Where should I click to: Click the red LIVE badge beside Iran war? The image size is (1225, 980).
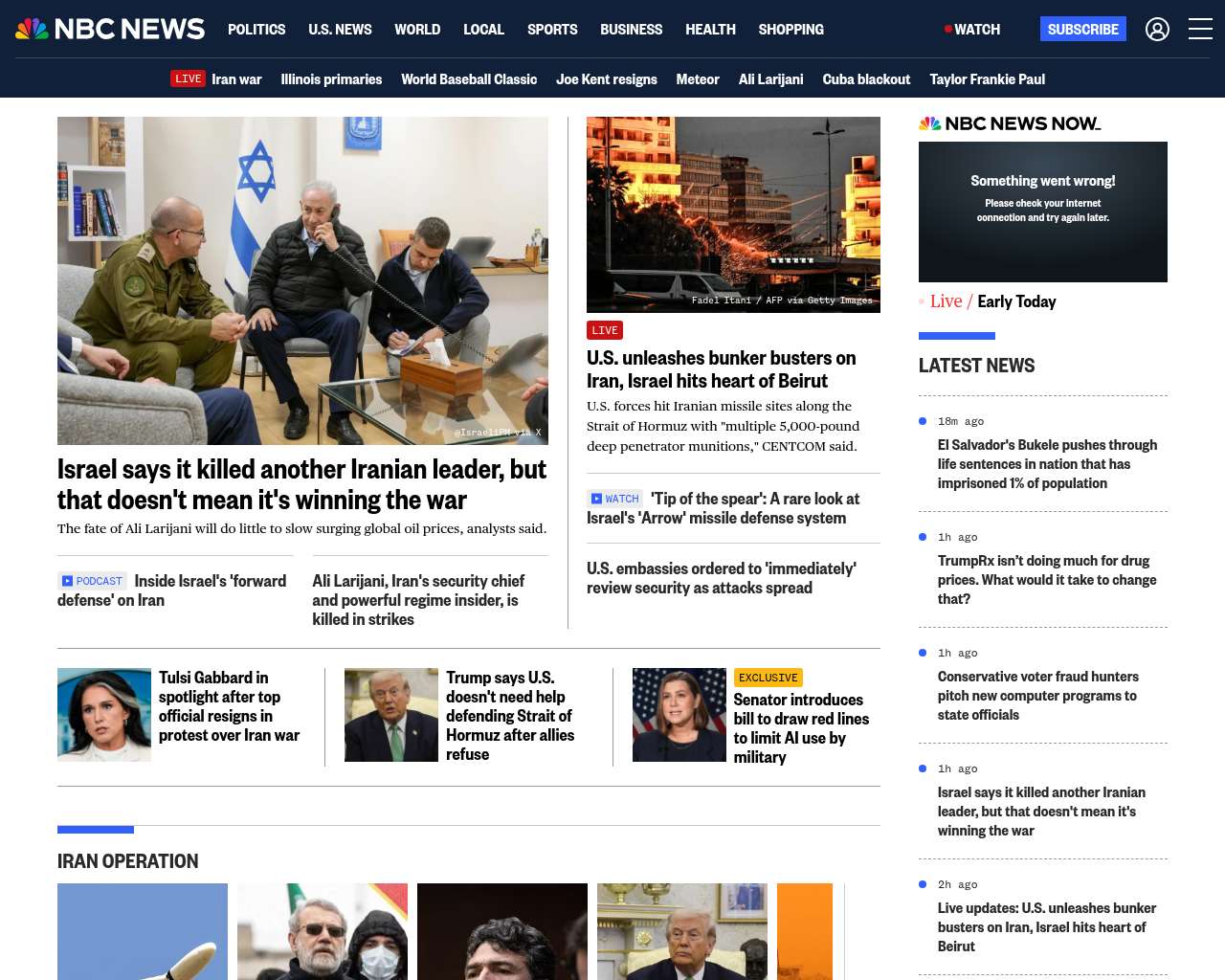coord(188,78)
